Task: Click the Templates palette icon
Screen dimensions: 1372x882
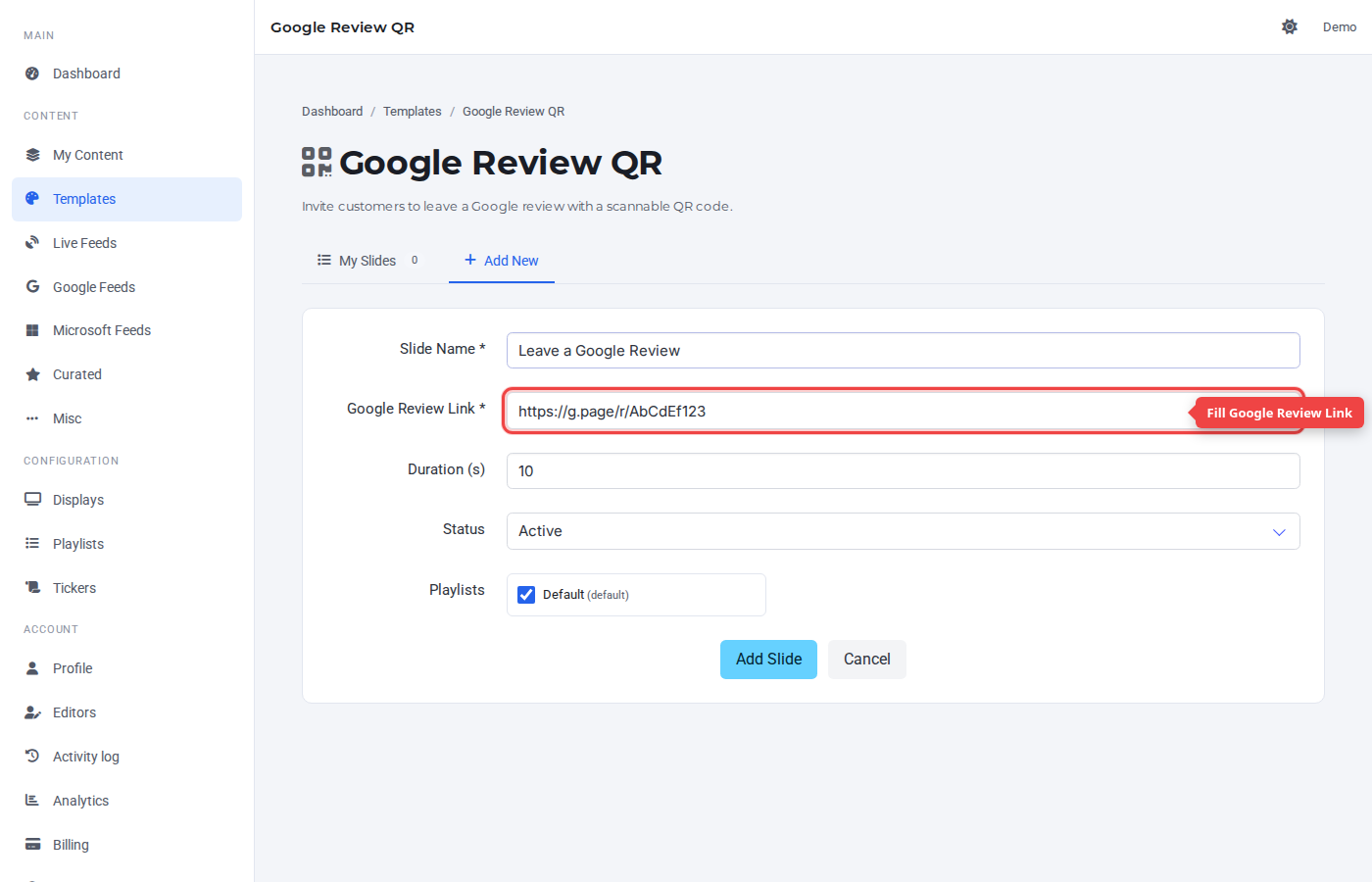Action: pos(32,199)
